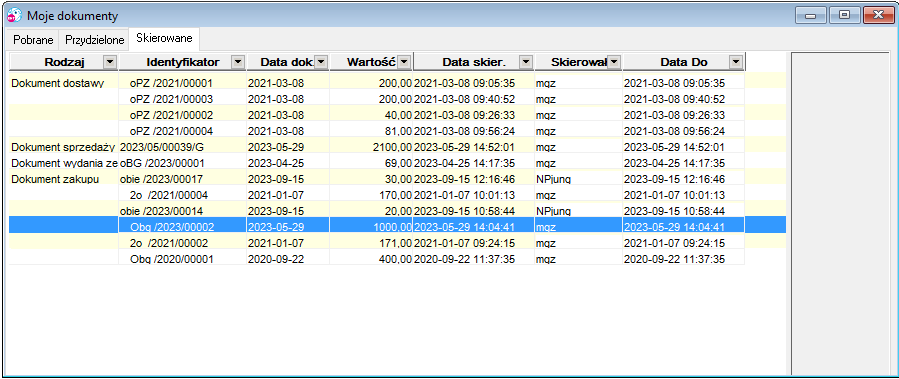Screen dimensions: 899x379
Task: Click the highlighted Obg /2023/00002 row
Action: click(x=397, y=226)
